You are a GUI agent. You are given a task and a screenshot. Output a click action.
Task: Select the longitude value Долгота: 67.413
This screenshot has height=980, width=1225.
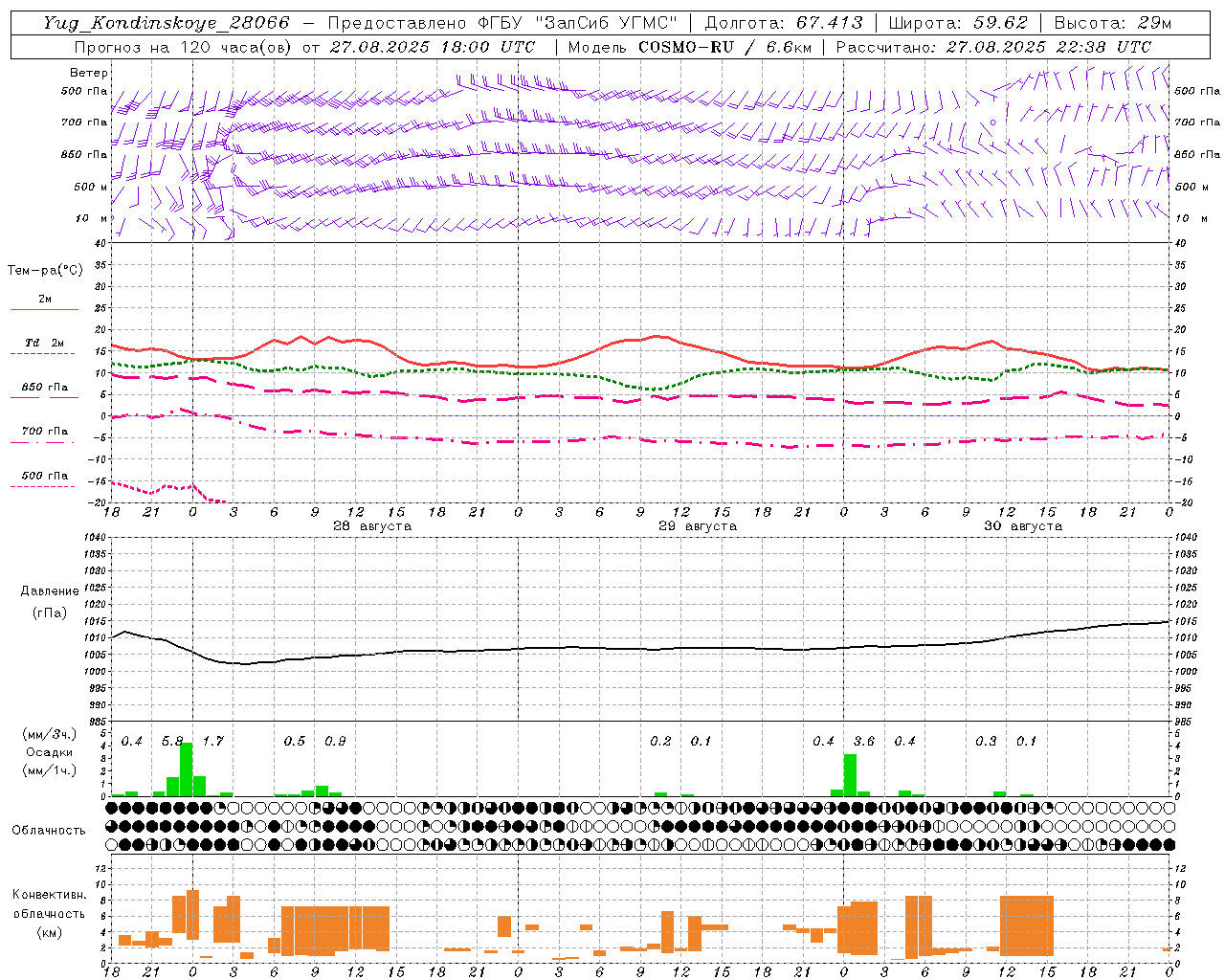pos(784,23)
